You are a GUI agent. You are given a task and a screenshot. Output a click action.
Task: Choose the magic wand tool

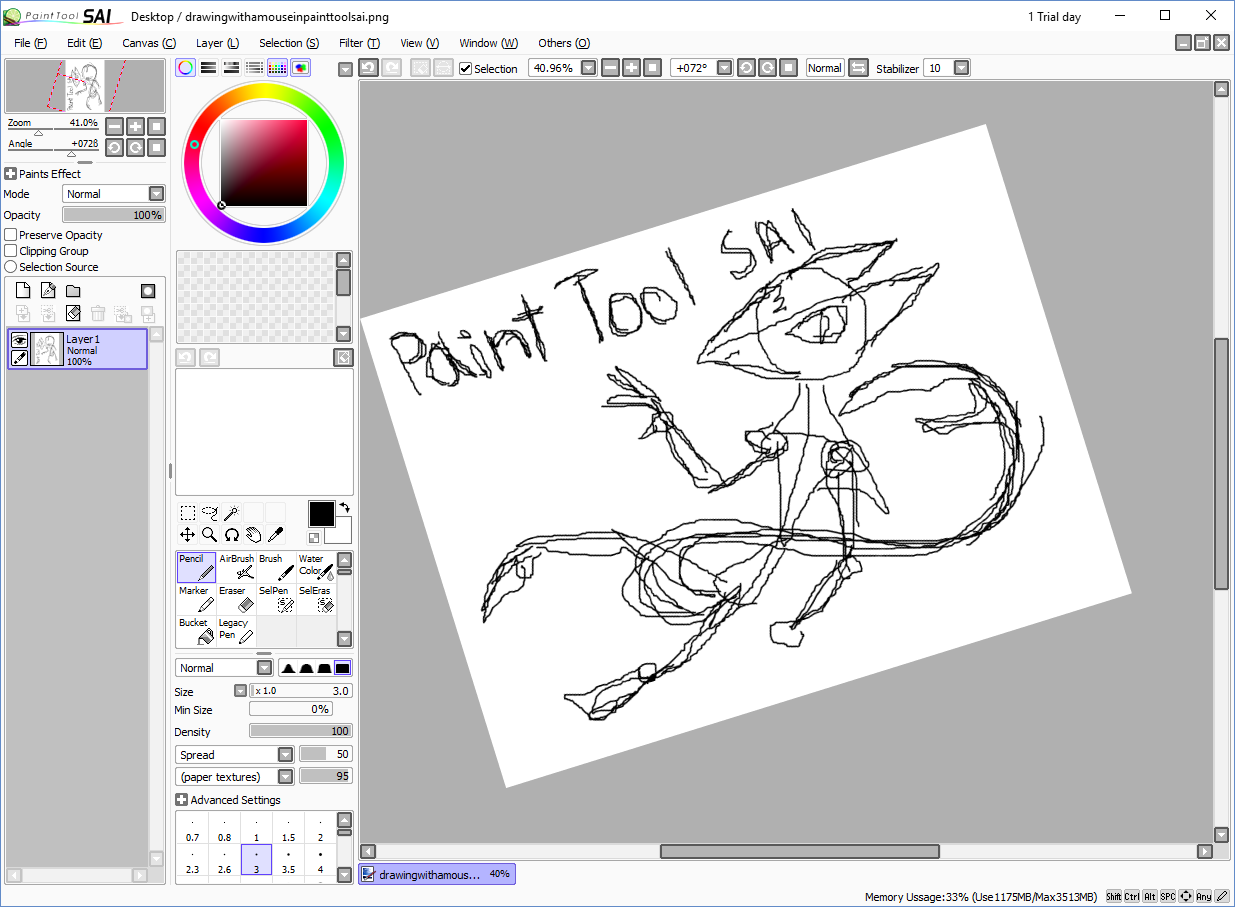[231, 513]
